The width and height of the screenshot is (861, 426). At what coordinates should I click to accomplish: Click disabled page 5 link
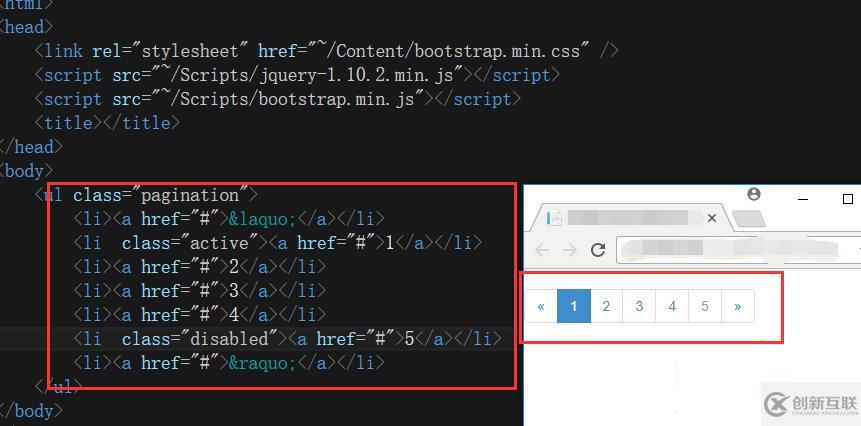coord(705,306)
